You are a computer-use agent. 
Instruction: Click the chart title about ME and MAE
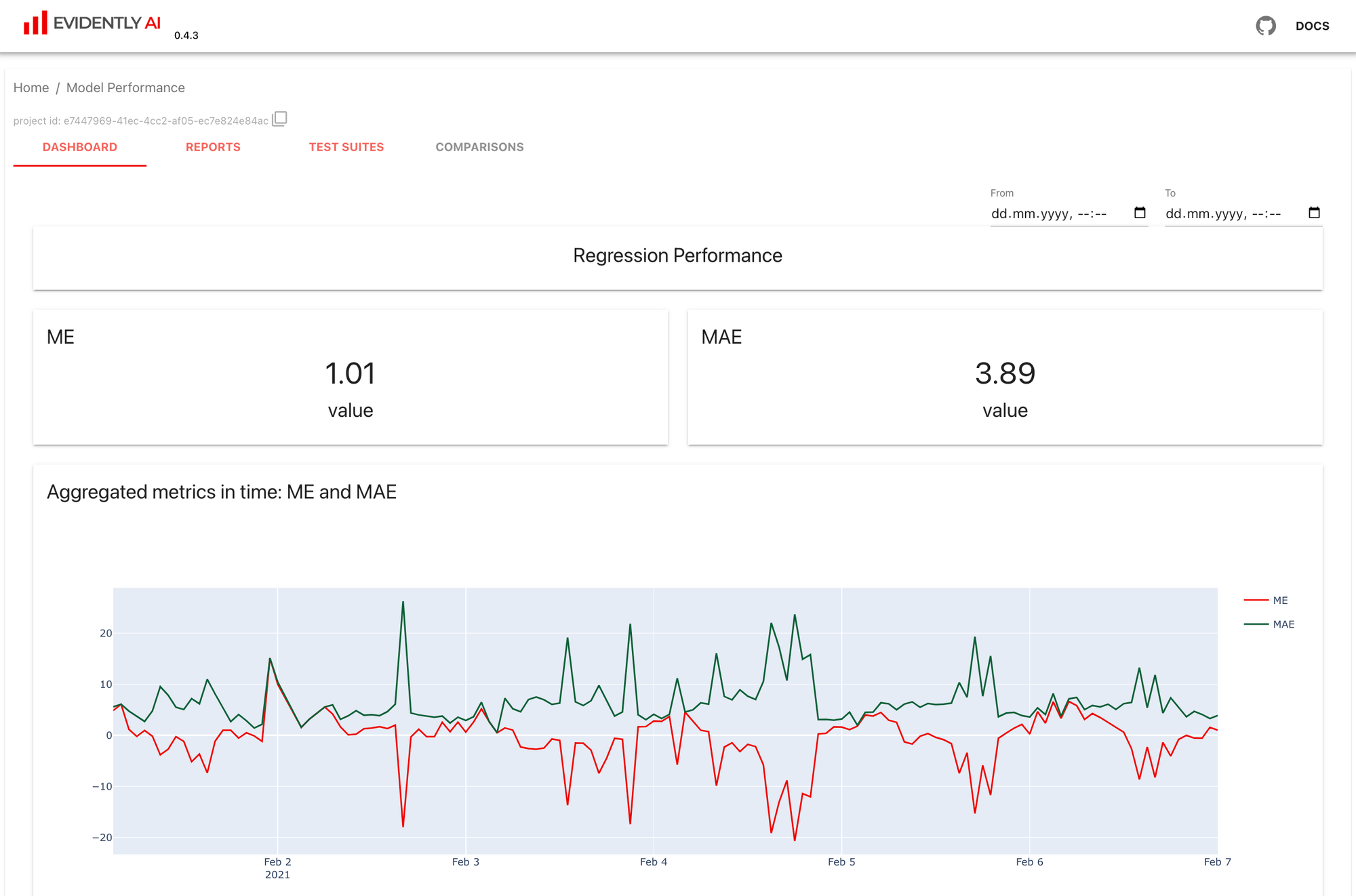pos(222,491)
